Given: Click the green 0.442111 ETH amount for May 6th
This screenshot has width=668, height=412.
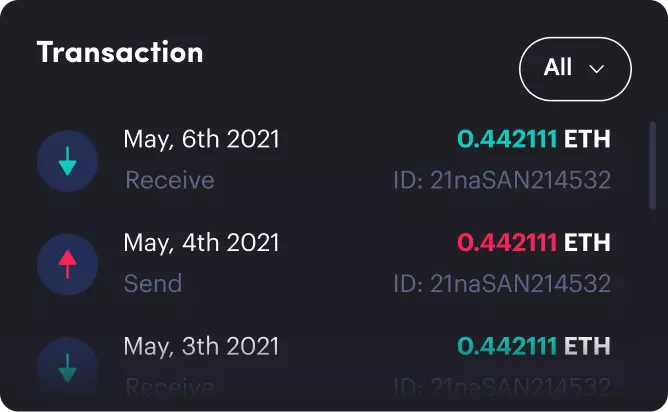Looking at the screenshot, I should (x=533, y=139).
